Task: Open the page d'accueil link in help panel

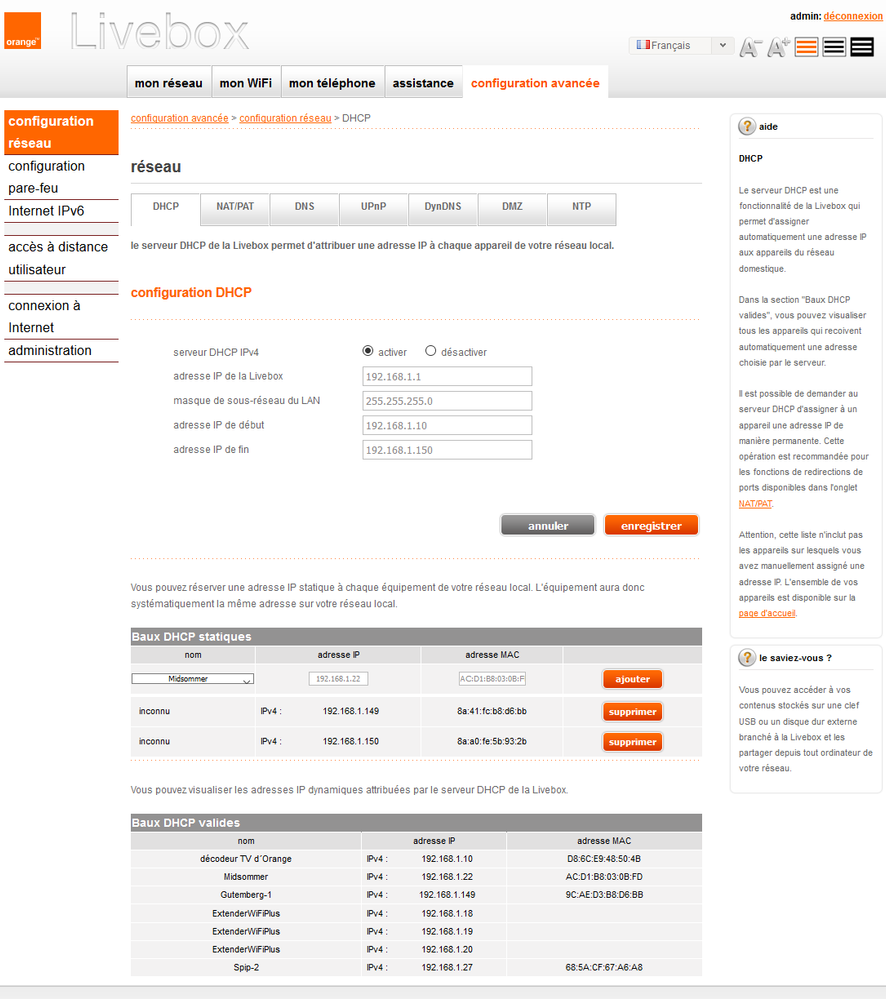Action: point(767,613)
